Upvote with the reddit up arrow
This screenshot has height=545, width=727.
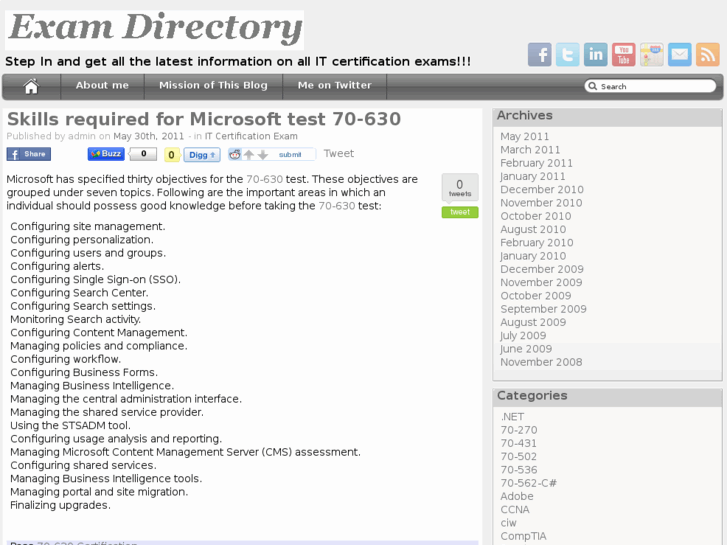[x=249, y=154]
